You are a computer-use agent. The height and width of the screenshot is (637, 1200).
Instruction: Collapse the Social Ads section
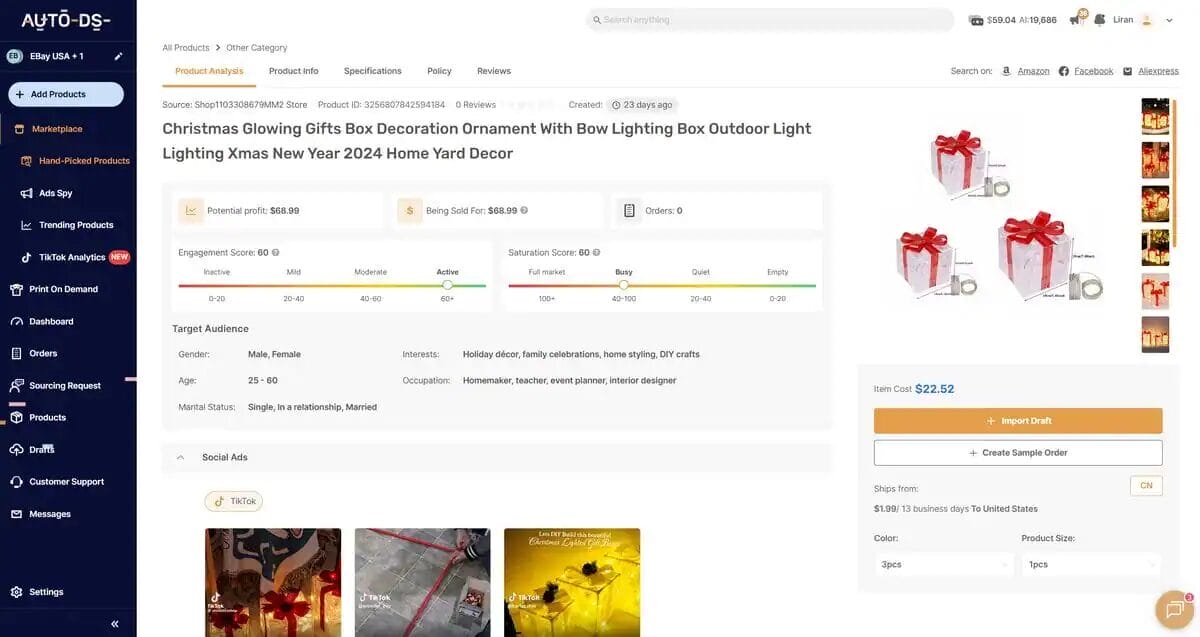(180, 456)
